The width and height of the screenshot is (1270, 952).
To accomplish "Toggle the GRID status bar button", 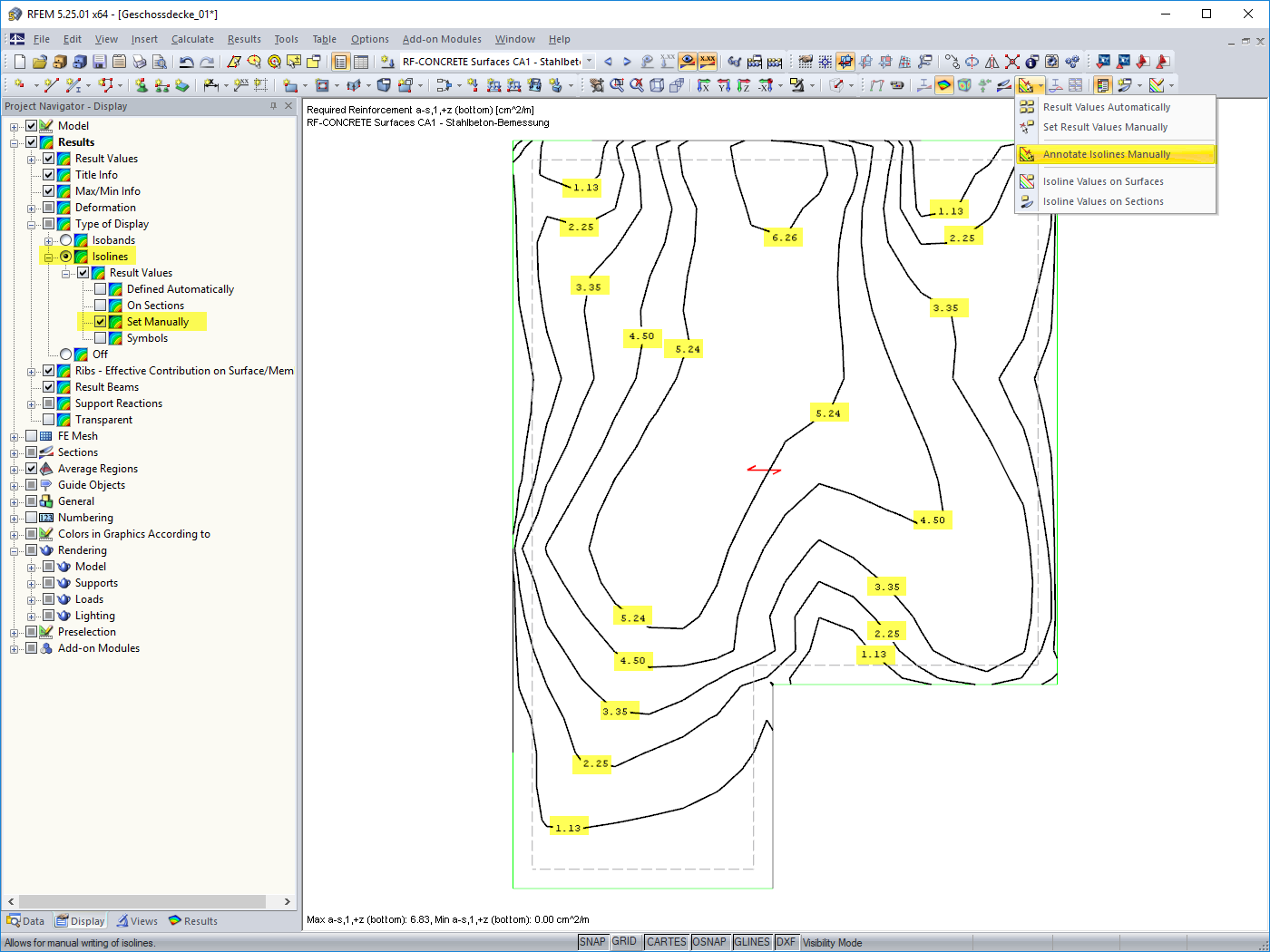I will coord(624,942).
